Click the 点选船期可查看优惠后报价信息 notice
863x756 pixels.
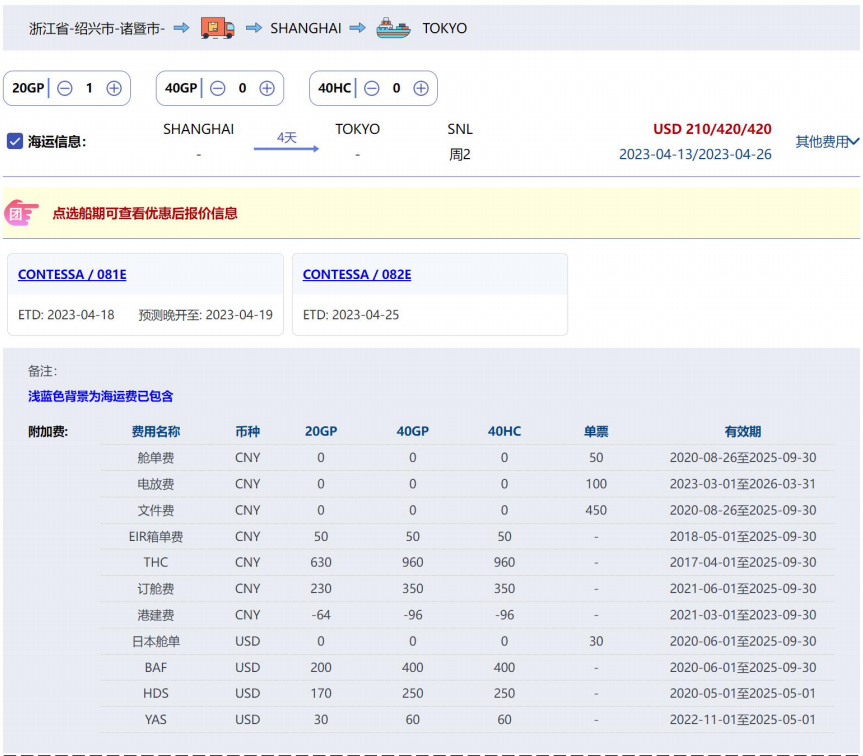145,213
